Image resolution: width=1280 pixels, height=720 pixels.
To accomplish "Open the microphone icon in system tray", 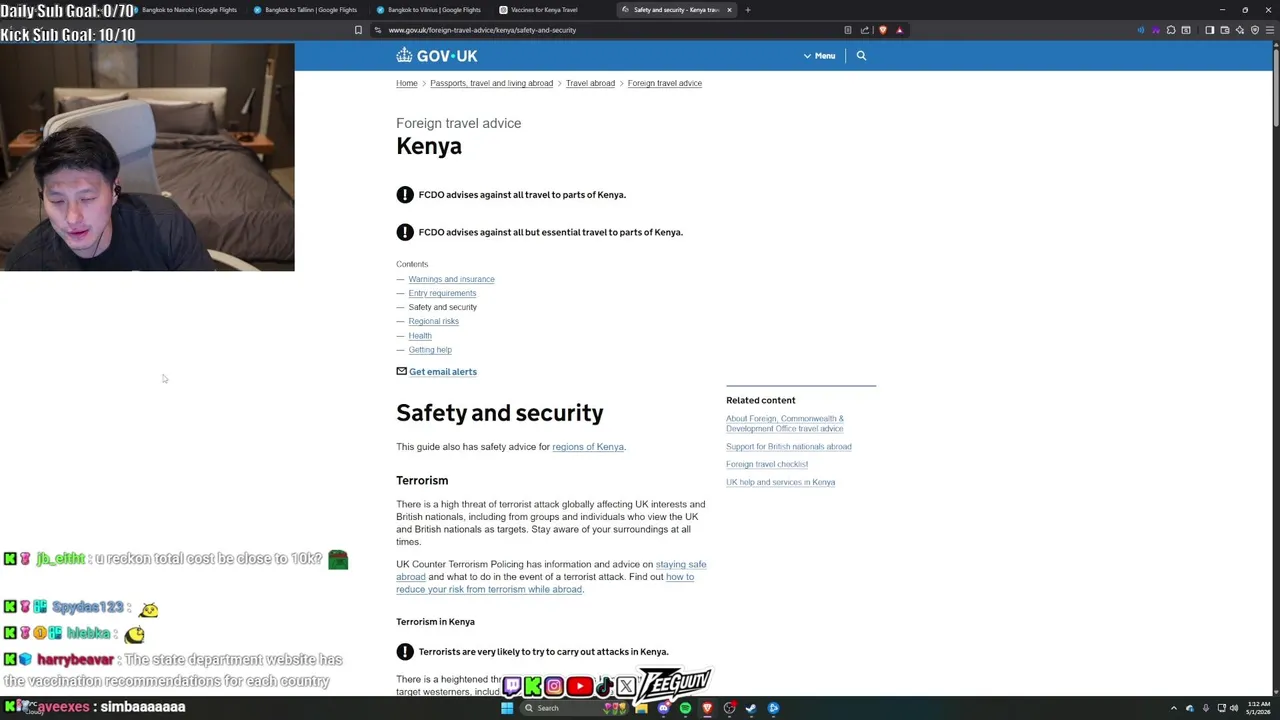I will 1206,708.
